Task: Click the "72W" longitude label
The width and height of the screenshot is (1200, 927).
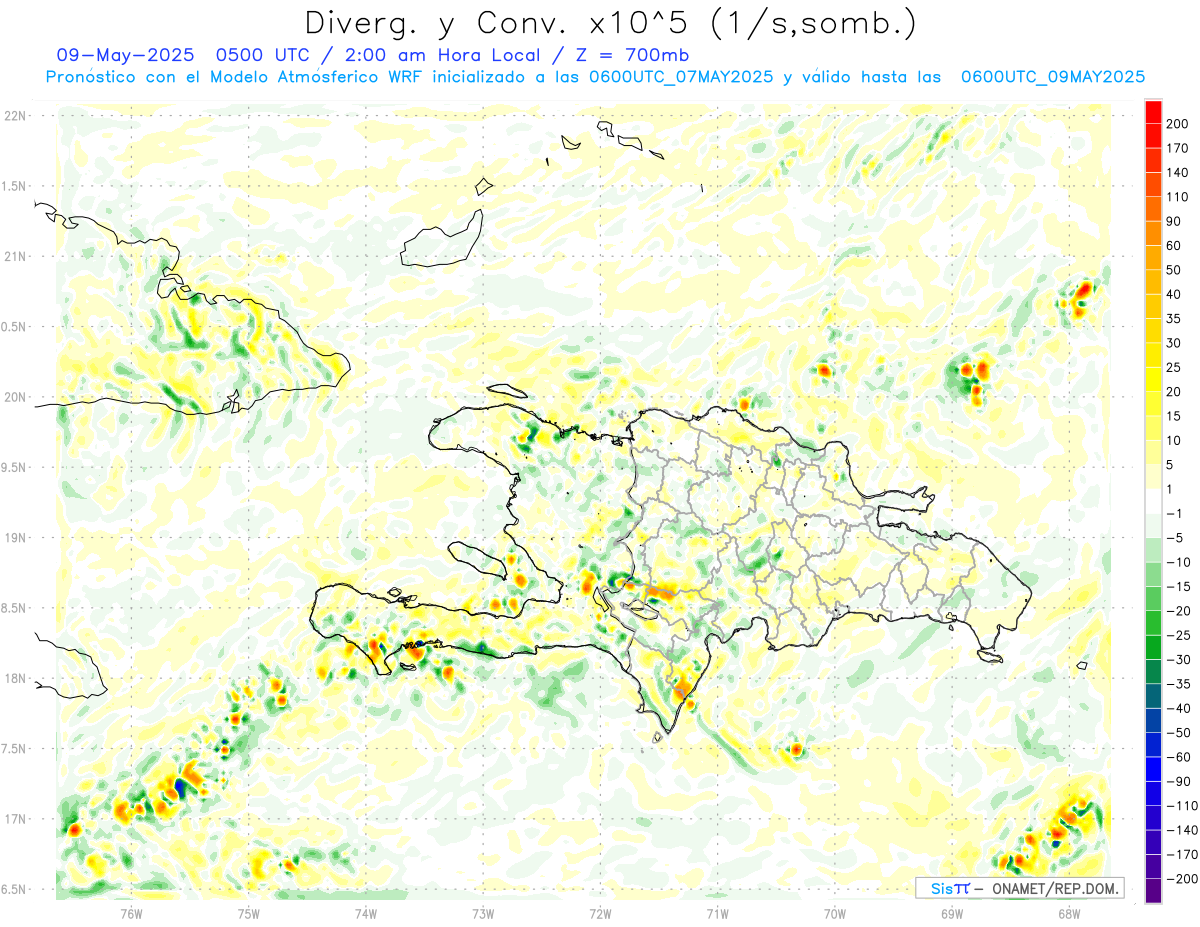Action: tap(600, 913)
